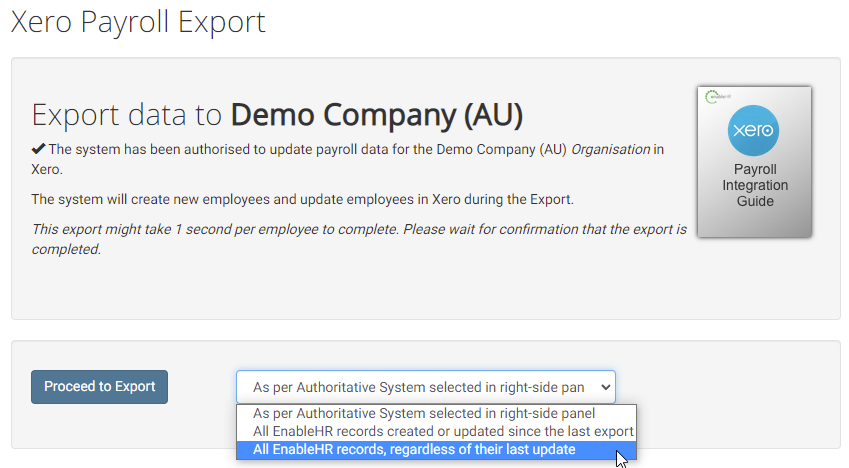Open the export scope dropdown box
The image size is (849, 468).
coord(426,387)
